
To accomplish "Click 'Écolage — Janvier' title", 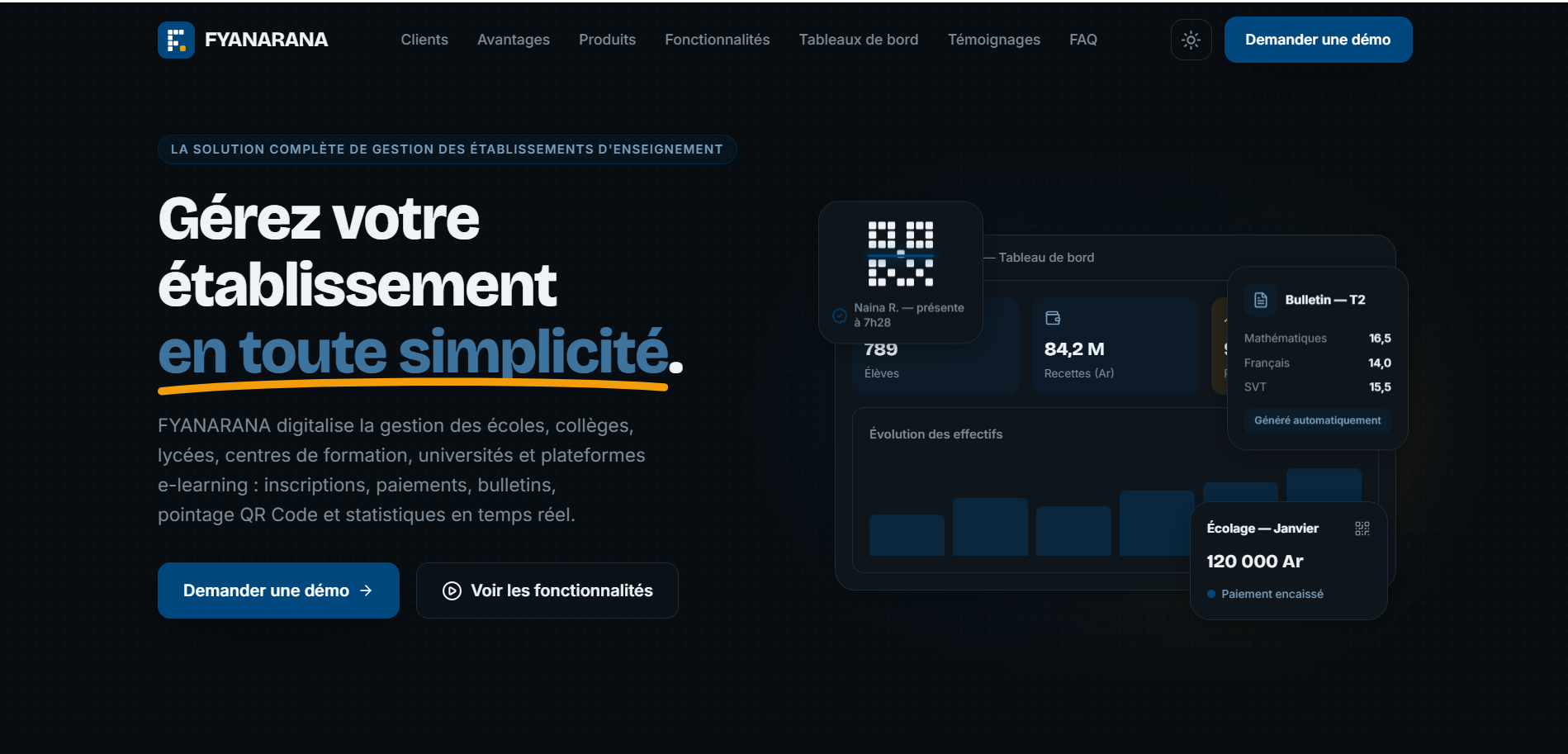I will click(x=1262, y=529).
